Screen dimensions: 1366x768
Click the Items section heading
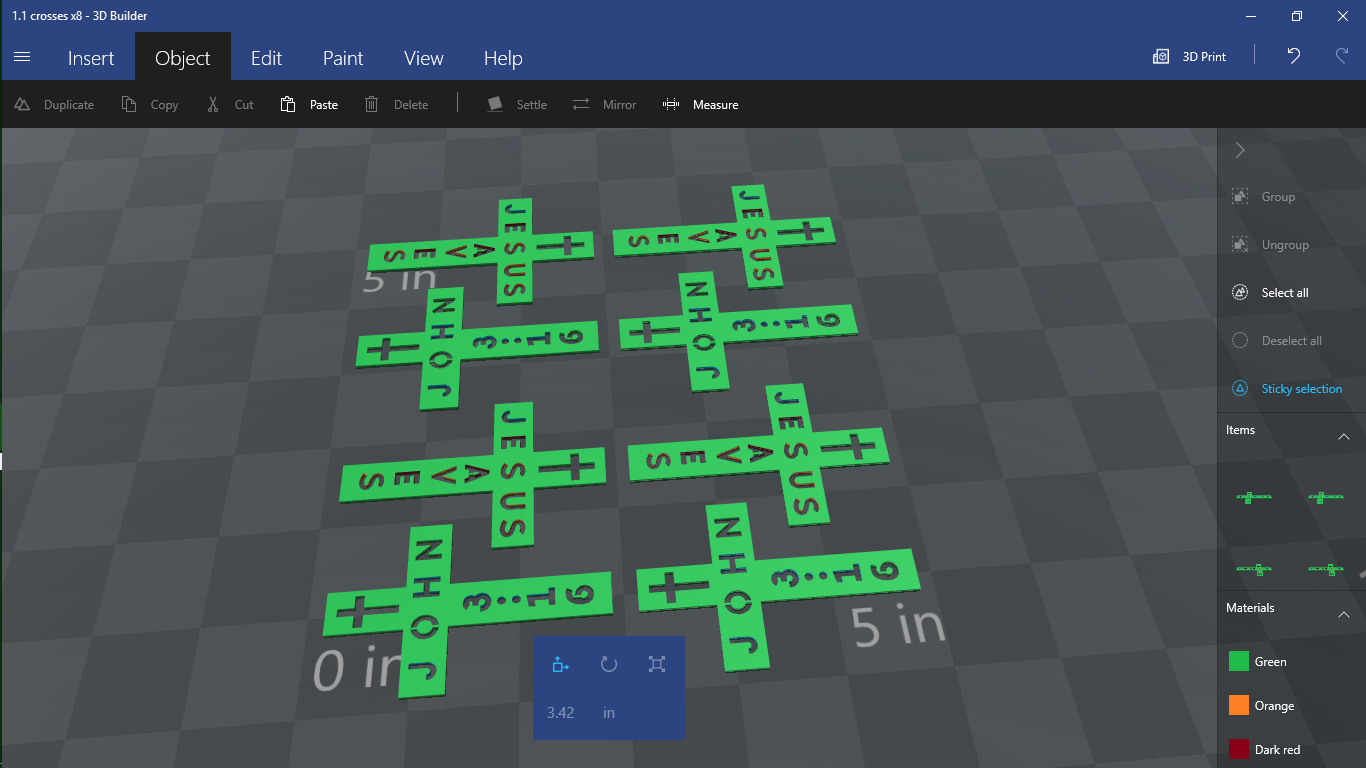(x=1240, y=430)
